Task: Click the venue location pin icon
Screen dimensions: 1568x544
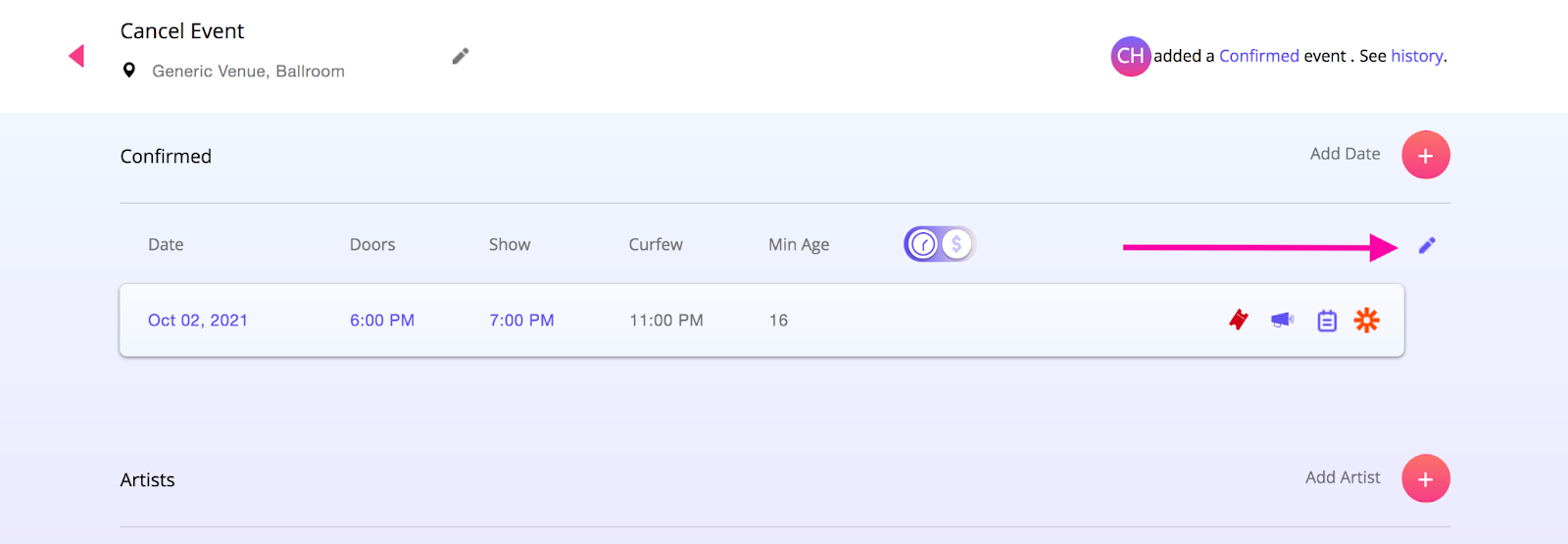Action: coord(128,71)
